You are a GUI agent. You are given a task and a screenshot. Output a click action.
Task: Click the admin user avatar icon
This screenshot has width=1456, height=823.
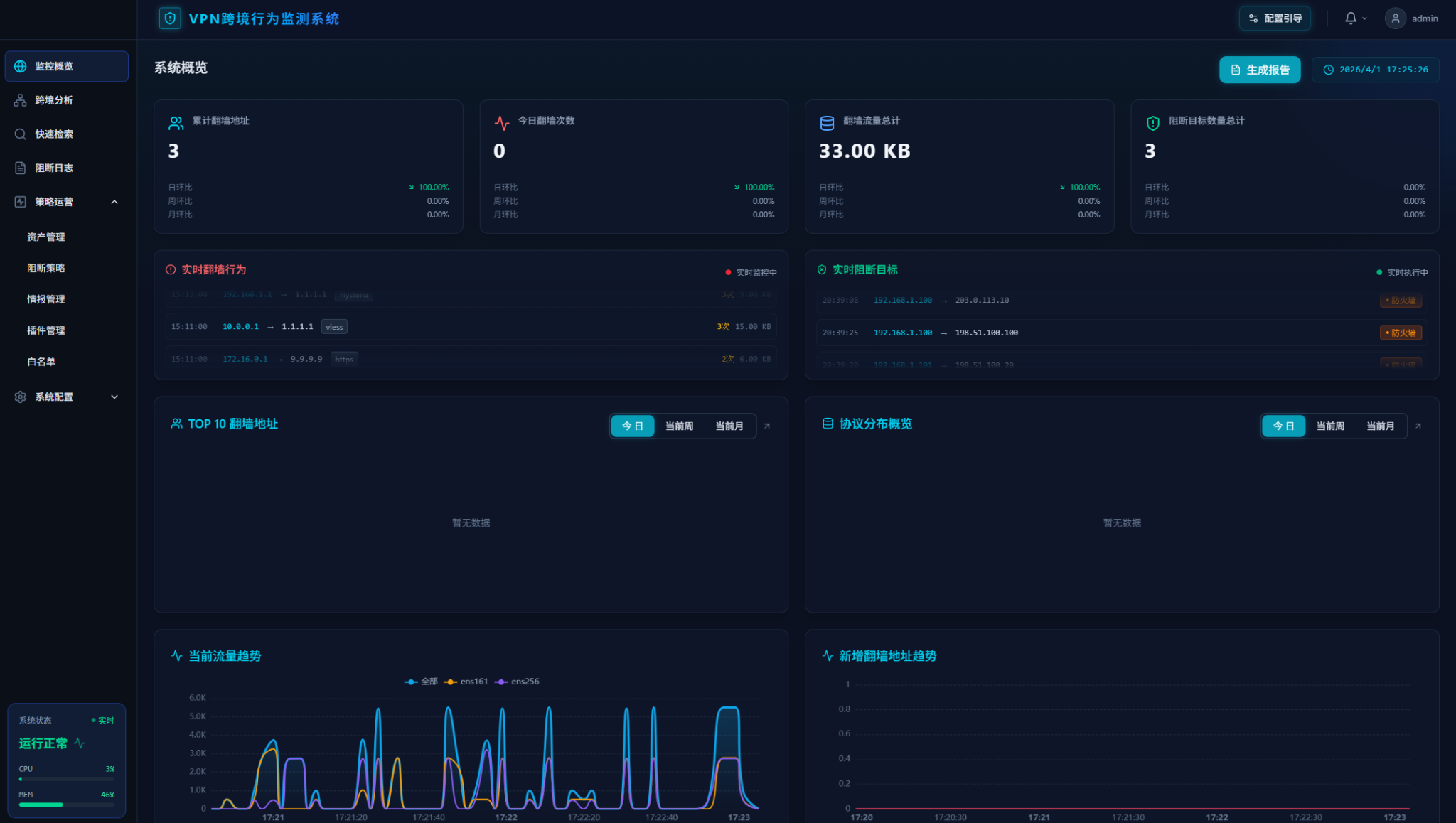tap(1395, 18)
